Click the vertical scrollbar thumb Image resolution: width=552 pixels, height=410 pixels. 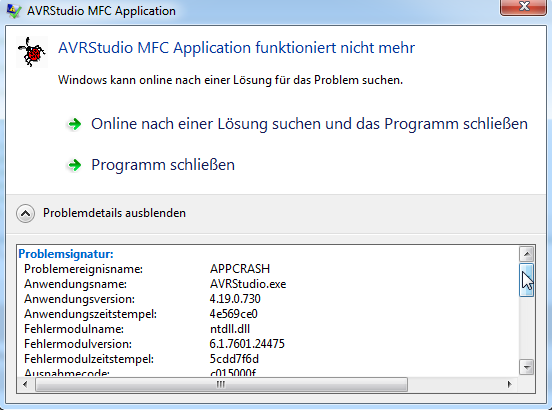coord(527,280)
